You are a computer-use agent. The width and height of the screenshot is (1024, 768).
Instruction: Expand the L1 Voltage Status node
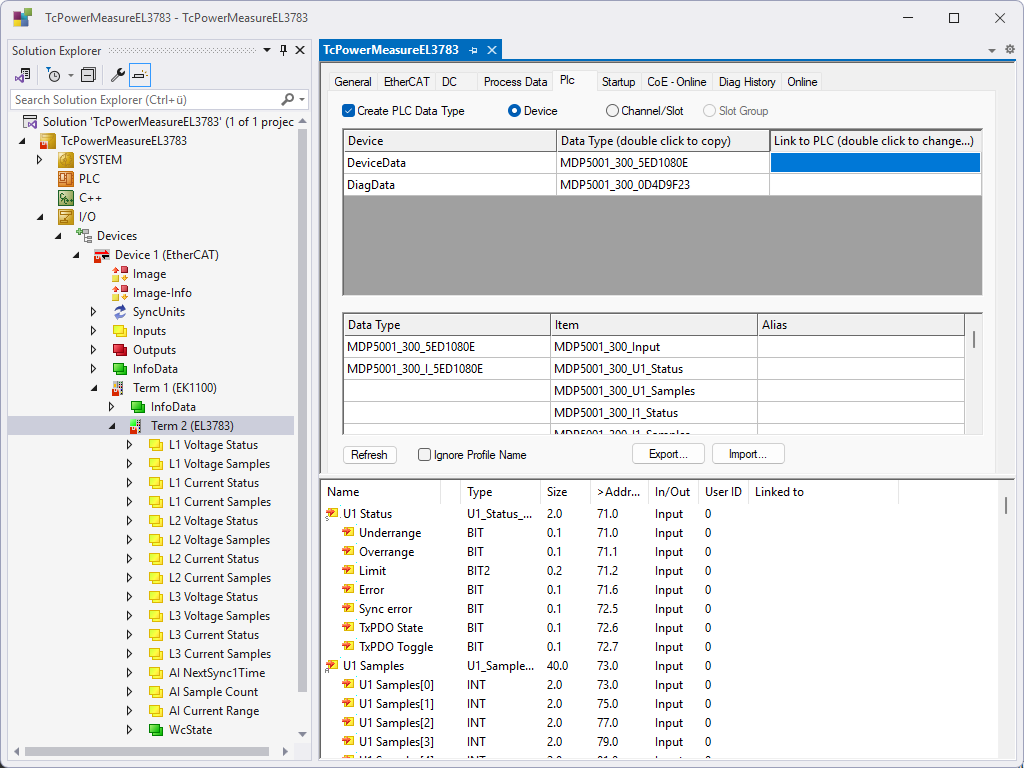tap(130, 445)
